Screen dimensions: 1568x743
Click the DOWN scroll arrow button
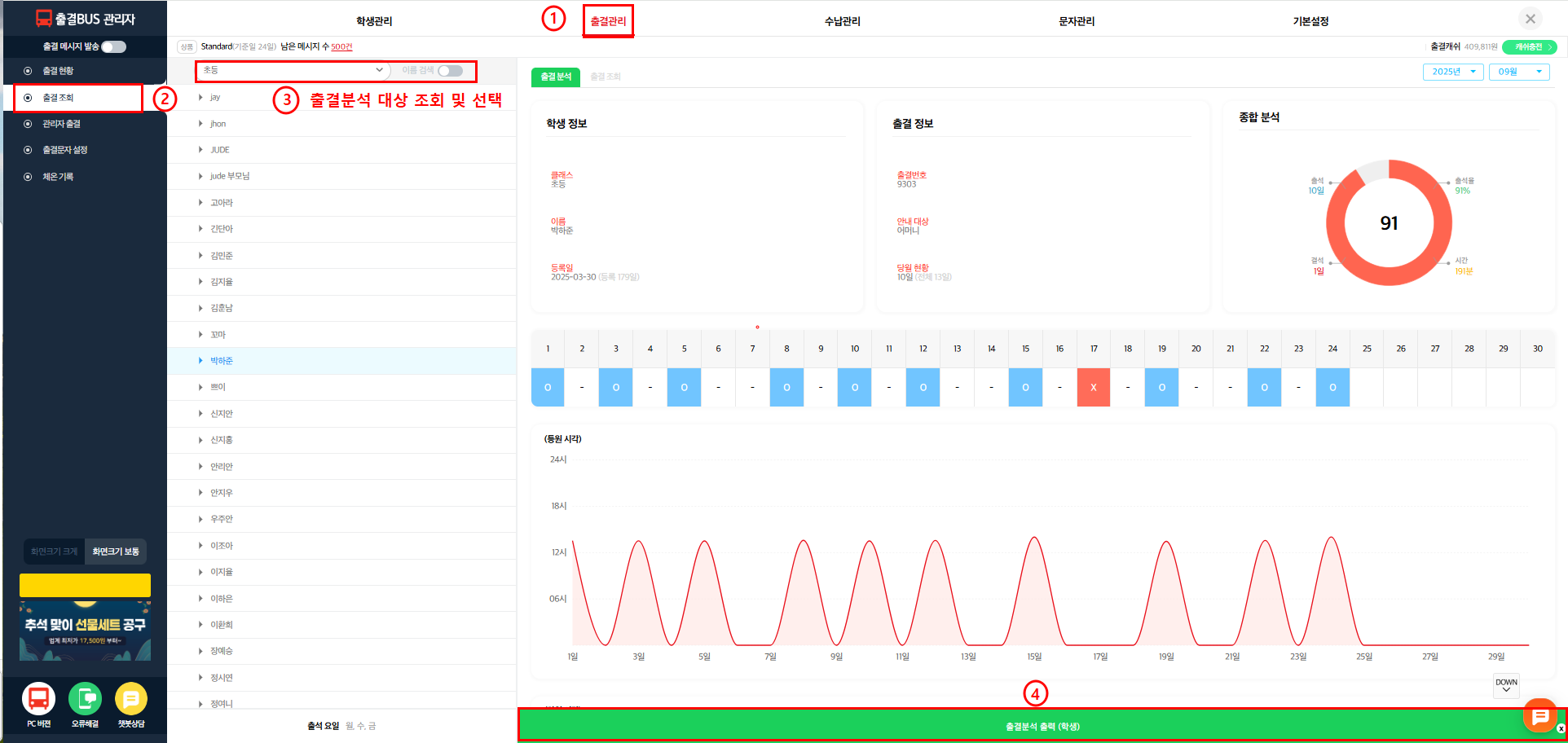click(1506, 686)
